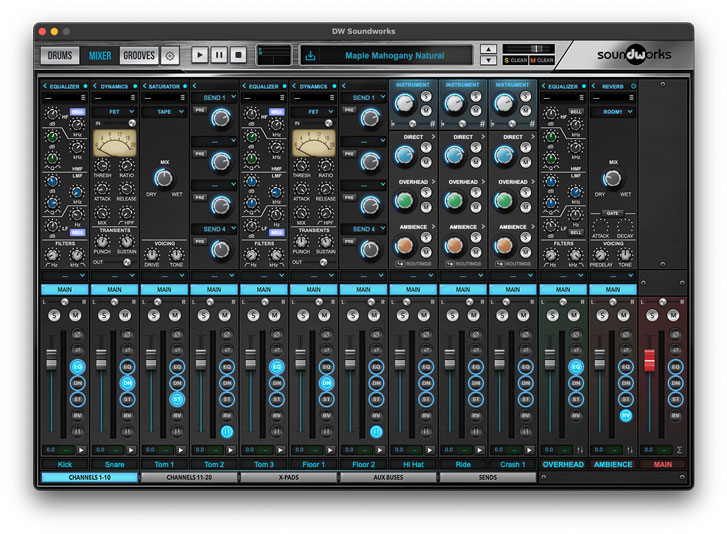This screenshot has width=727, height=534.
Task: Toggle the RV reverb insert on AMBIENCE
Action: pyautogui.click(x=625, y=416)
